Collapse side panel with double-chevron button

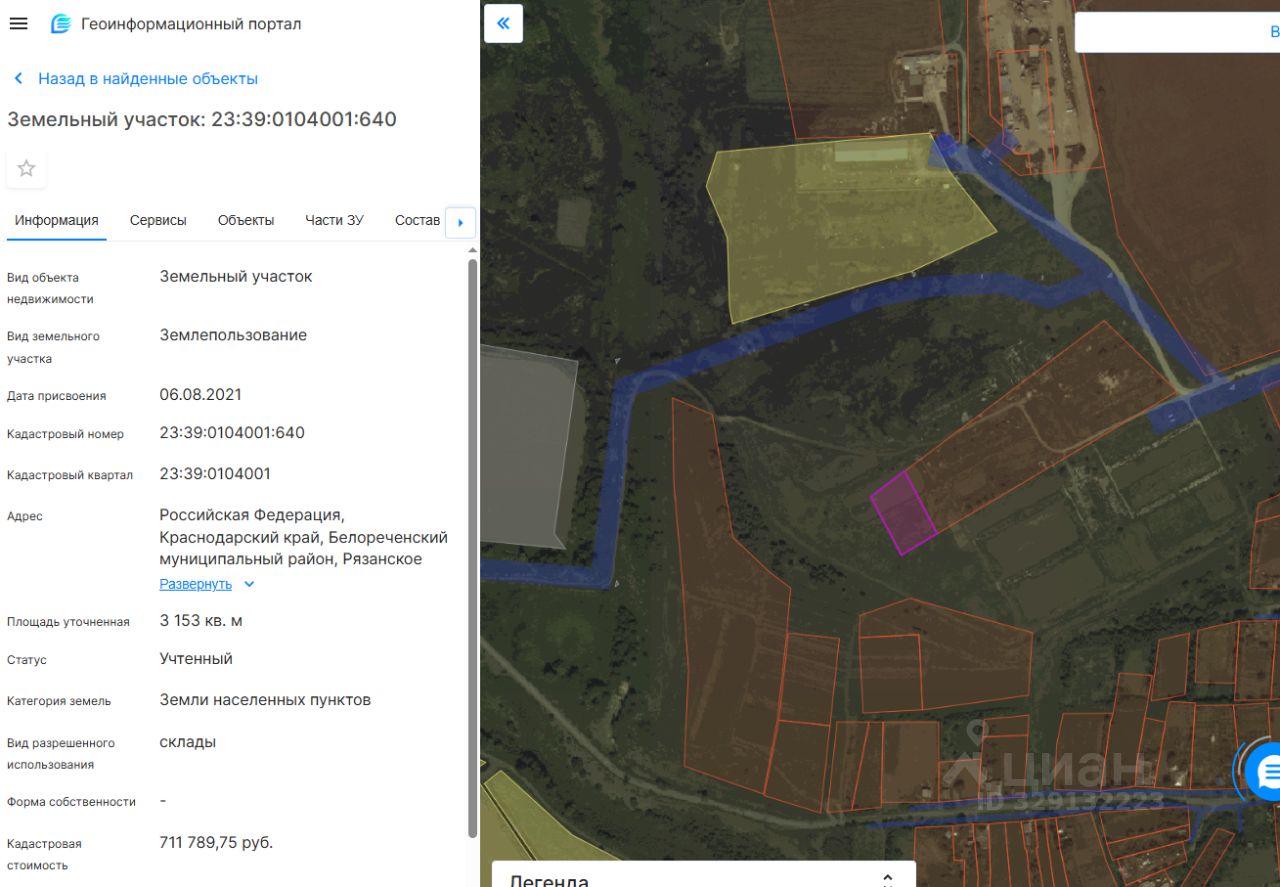pyautogui.click(x=503, y=23)
